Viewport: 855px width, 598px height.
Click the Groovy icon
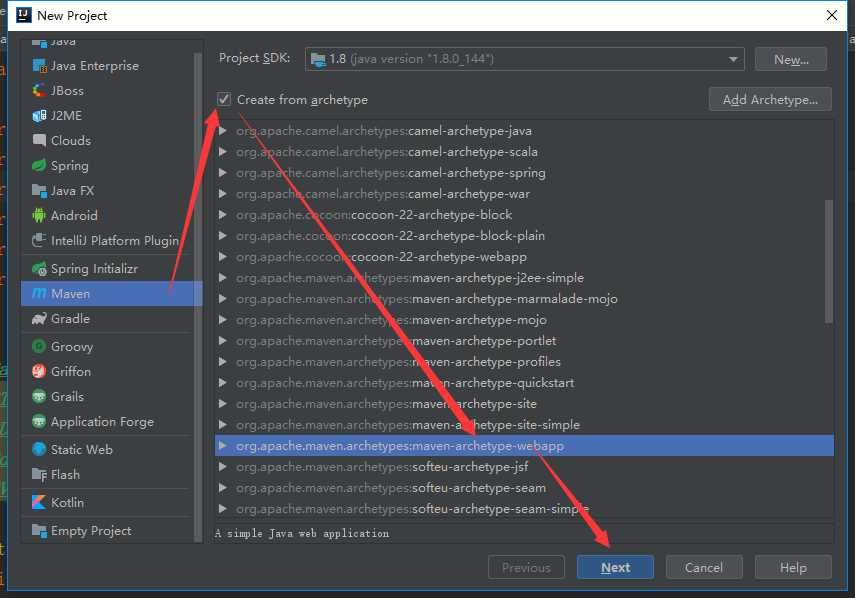[39, 347]
